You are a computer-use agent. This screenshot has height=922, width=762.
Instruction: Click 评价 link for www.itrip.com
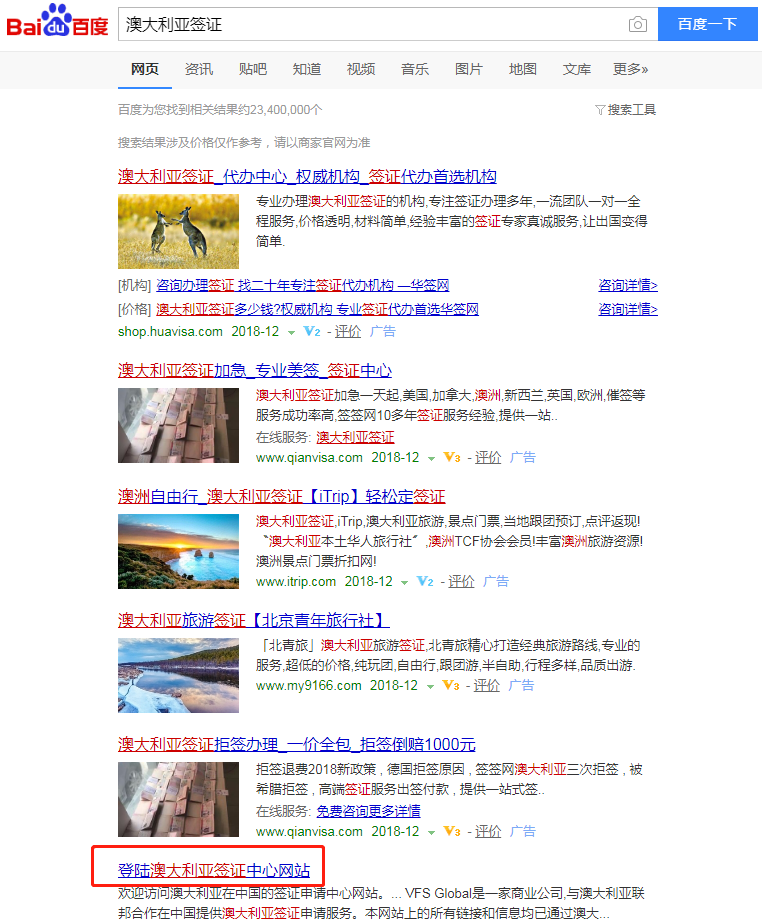pos(461,582)
